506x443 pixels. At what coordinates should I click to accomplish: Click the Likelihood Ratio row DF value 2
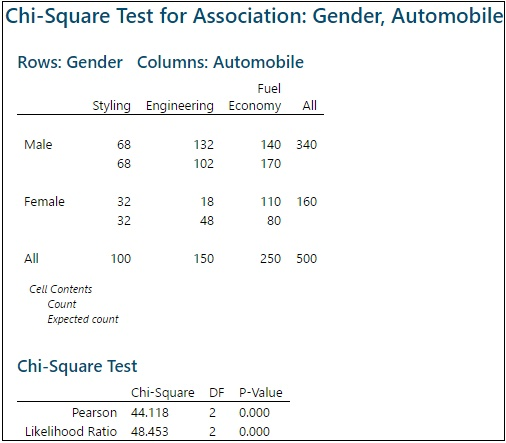tap(212, 432)
